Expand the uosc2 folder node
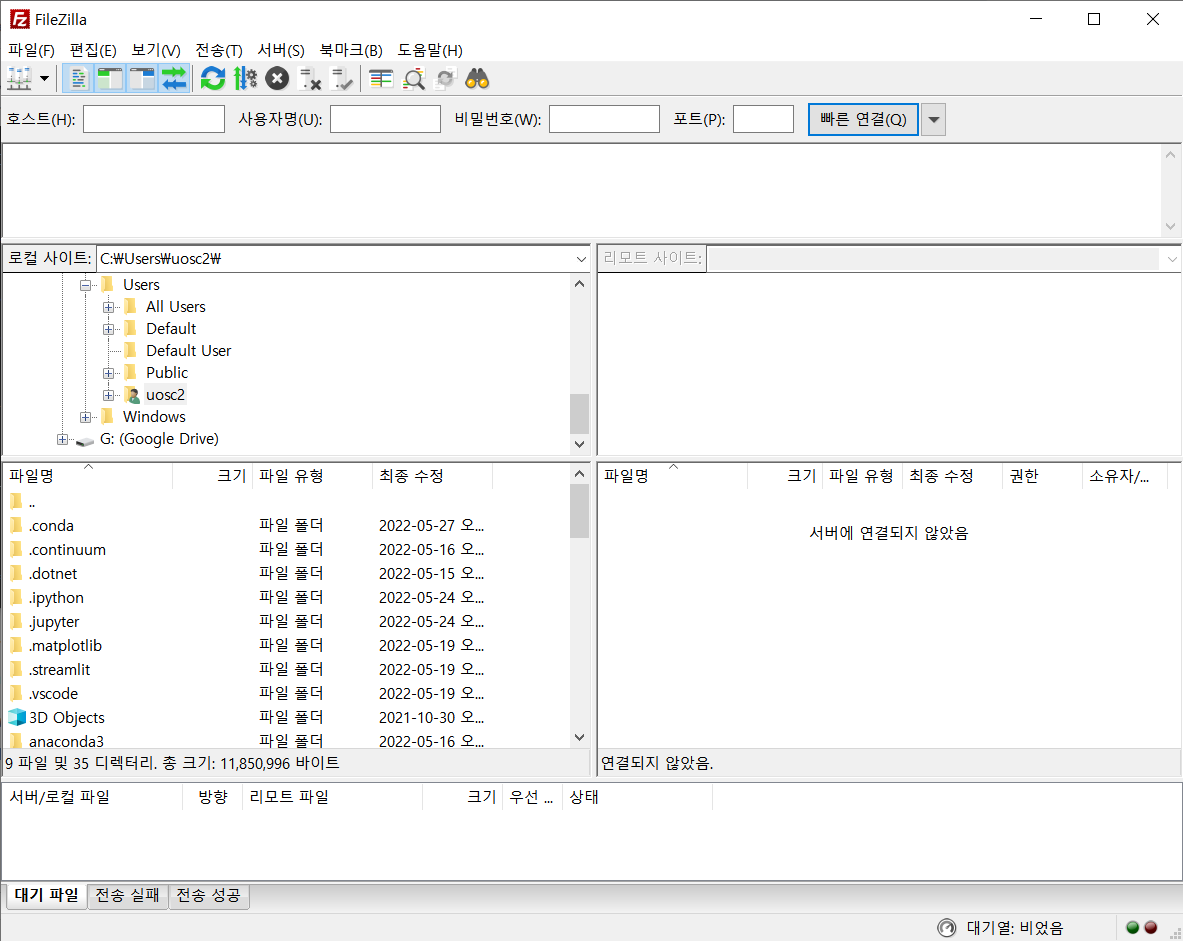 pyautogui.click(x=109, y=395)
